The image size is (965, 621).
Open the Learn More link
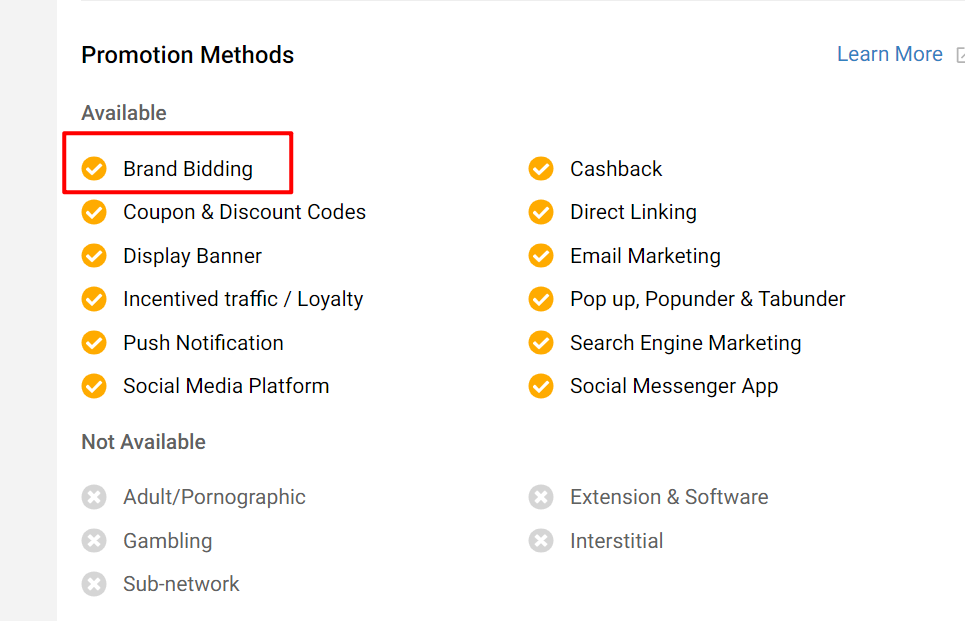tap(889, 54)
